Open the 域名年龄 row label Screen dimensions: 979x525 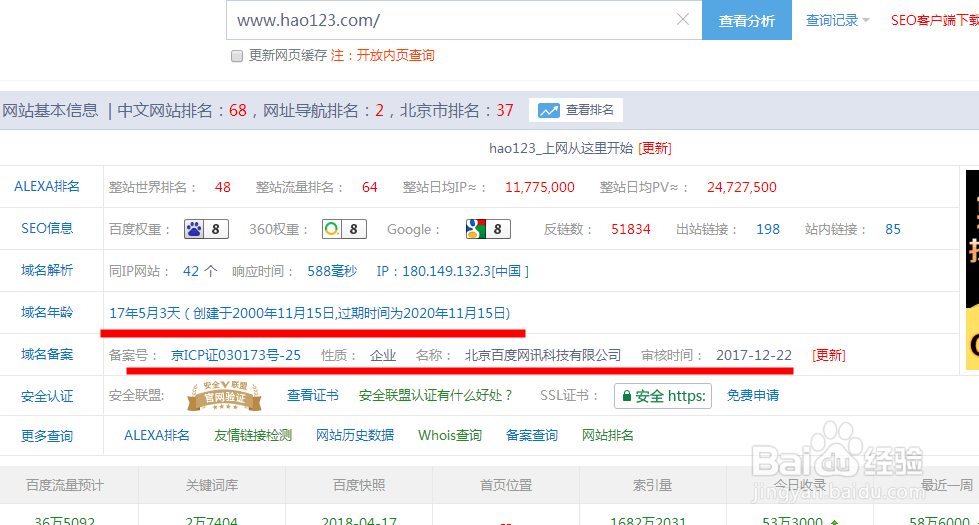pos(47,312)
